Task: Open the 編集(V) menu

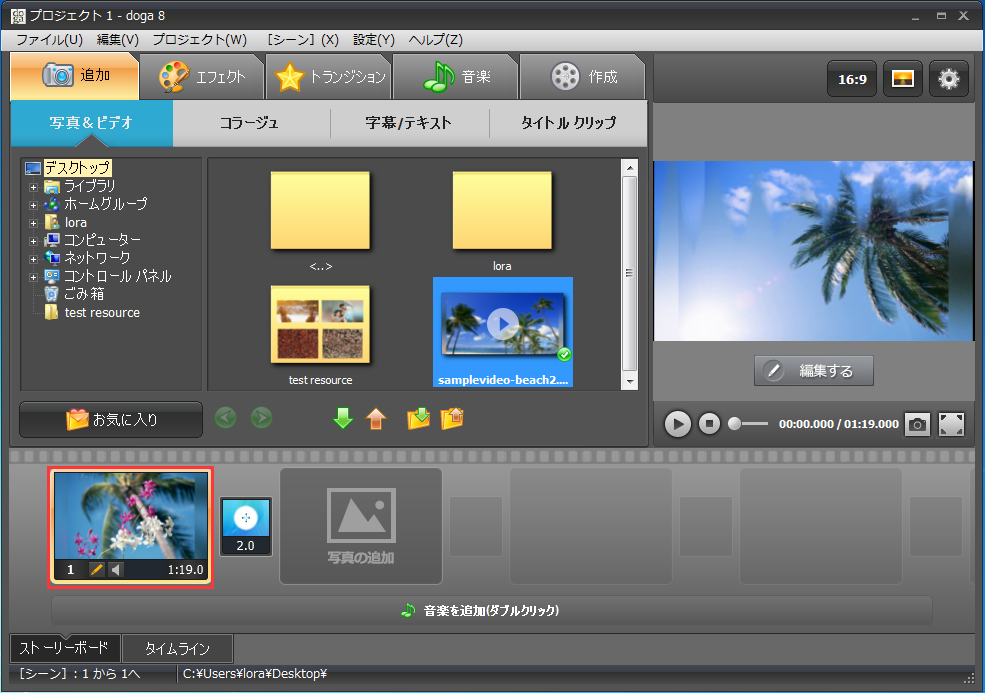Action: point(117,40)
